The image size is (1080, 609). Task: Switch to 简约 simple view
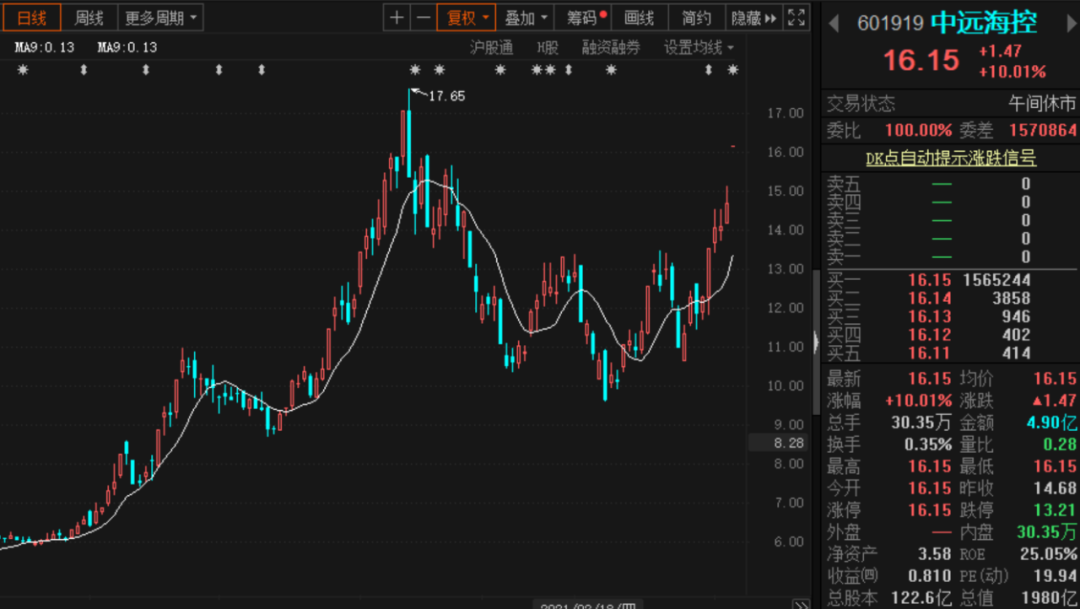click(x=696, y=18)
